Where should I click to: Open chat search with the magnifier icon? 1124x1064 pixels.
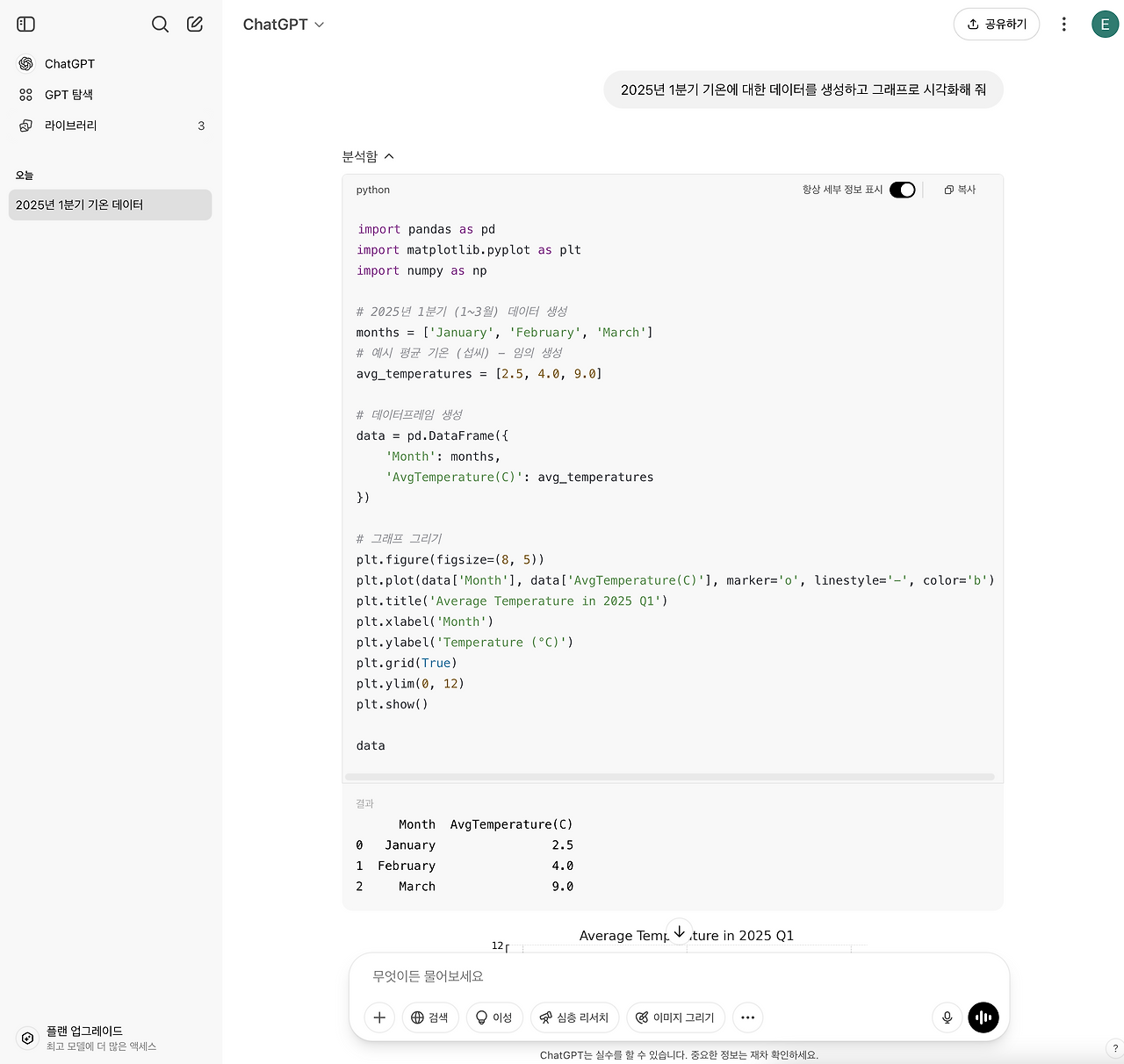[160, 25]
